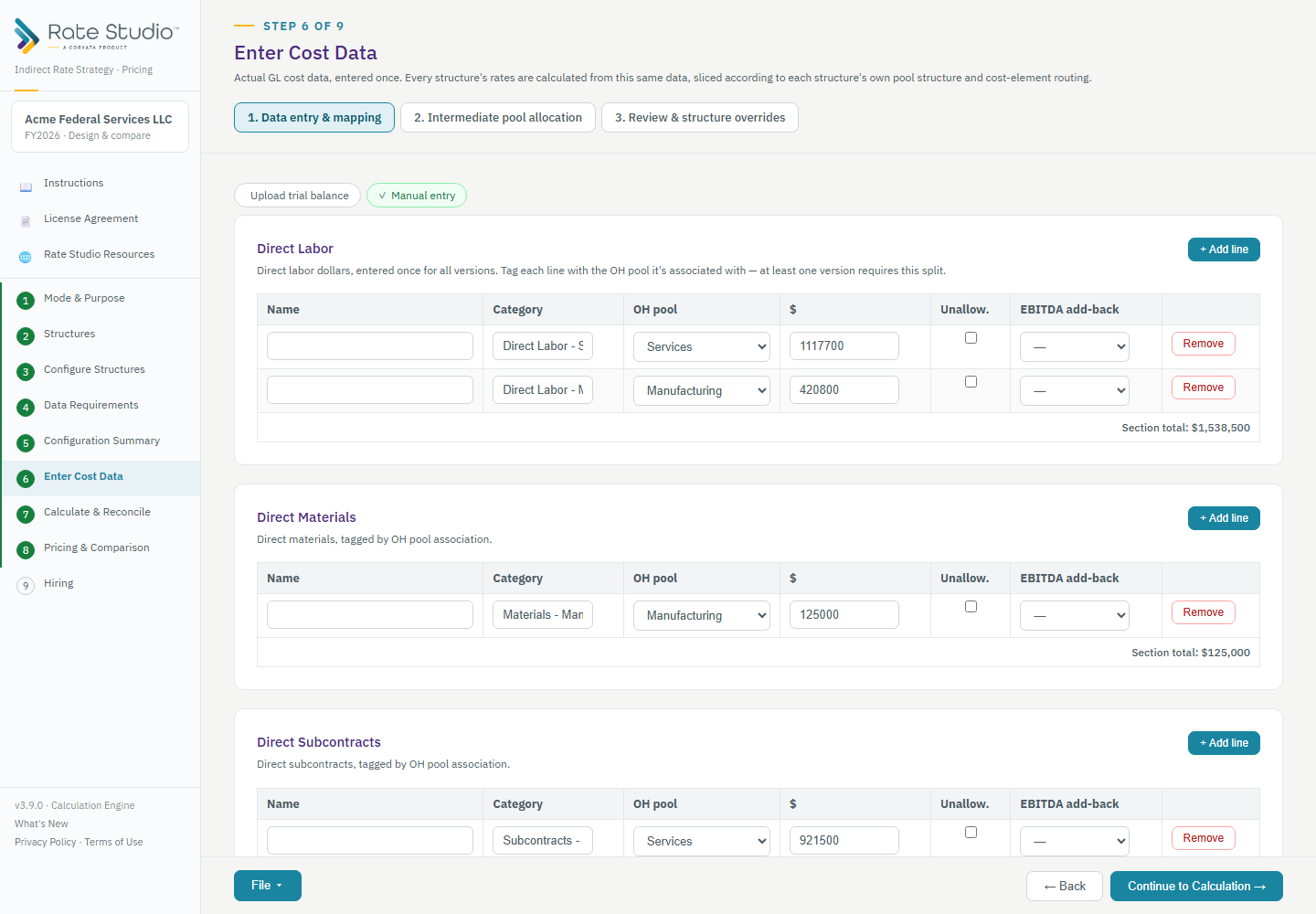The width and height of the screenshot is (1316, 914).
Task: Switch to Upload trial balance mode
Action: pyautogui.click(x=298, y=196)
